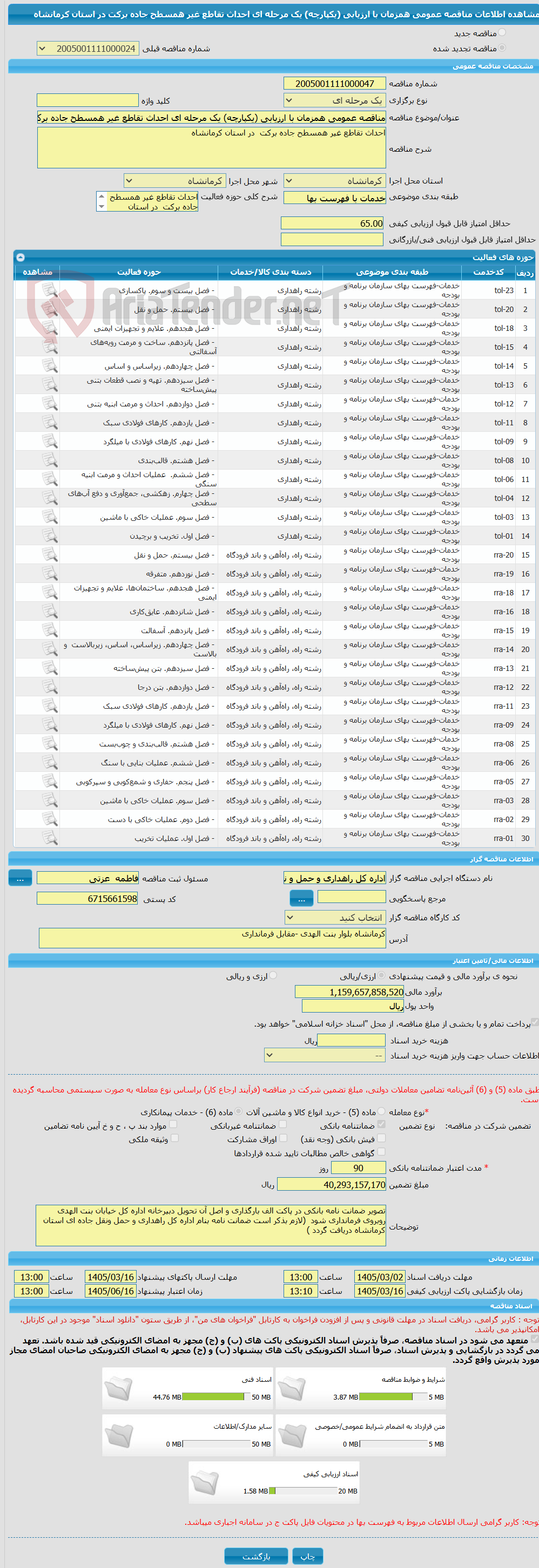Move up through شرح کلی حوزه فعالیت text

pos(101,196)
